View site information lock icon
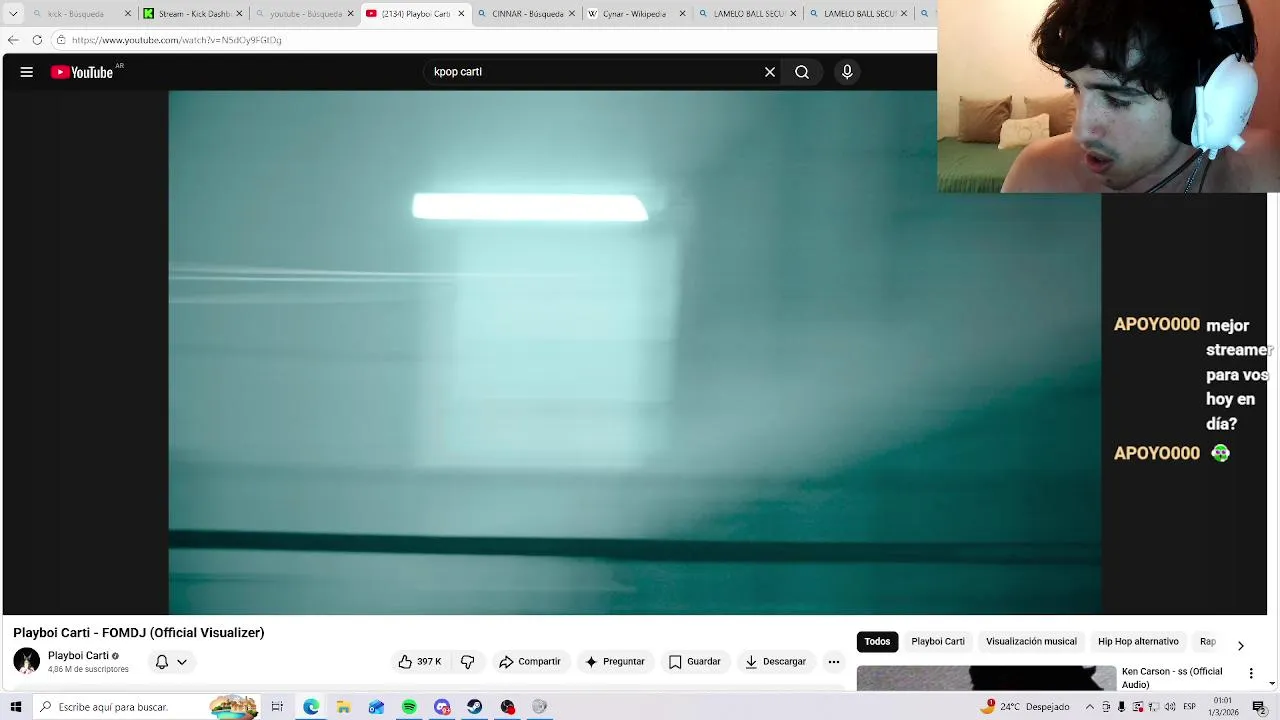This screenshot has height=720, width=1280. click(61, 40)
